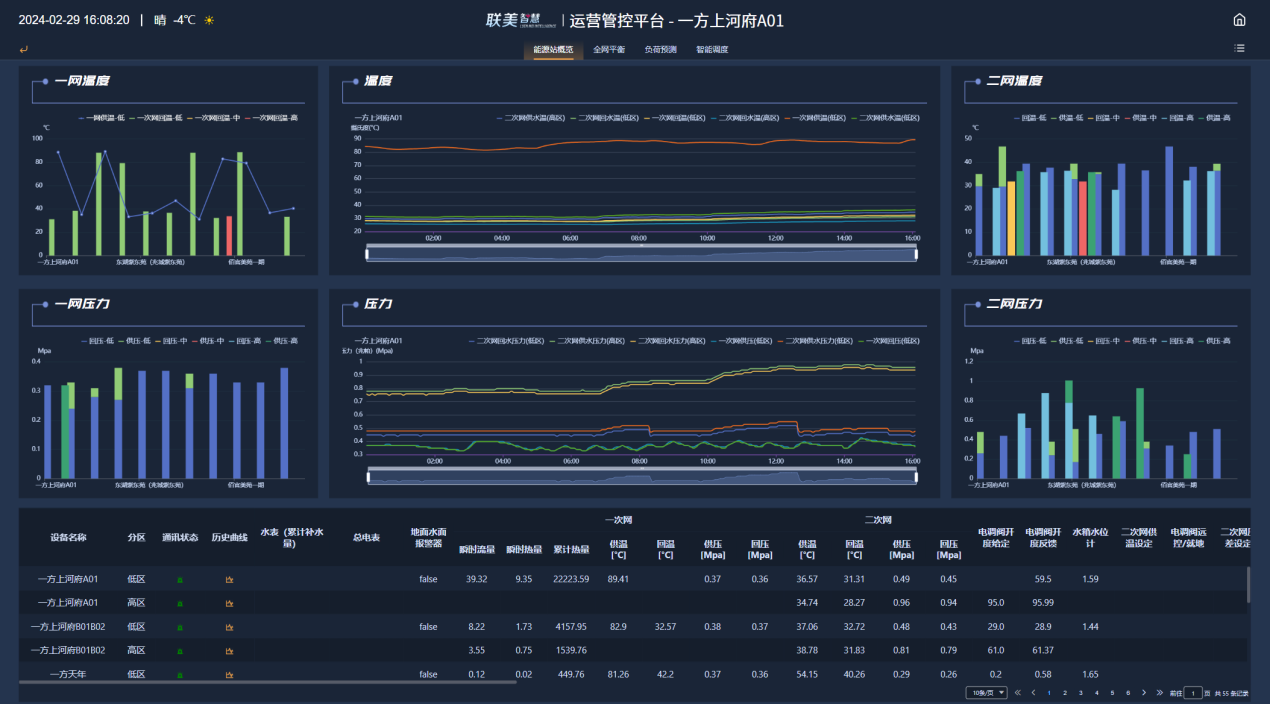Open the 10条/页 page size dropdown
The image size is (1270, 704).
tap(985, 692)
